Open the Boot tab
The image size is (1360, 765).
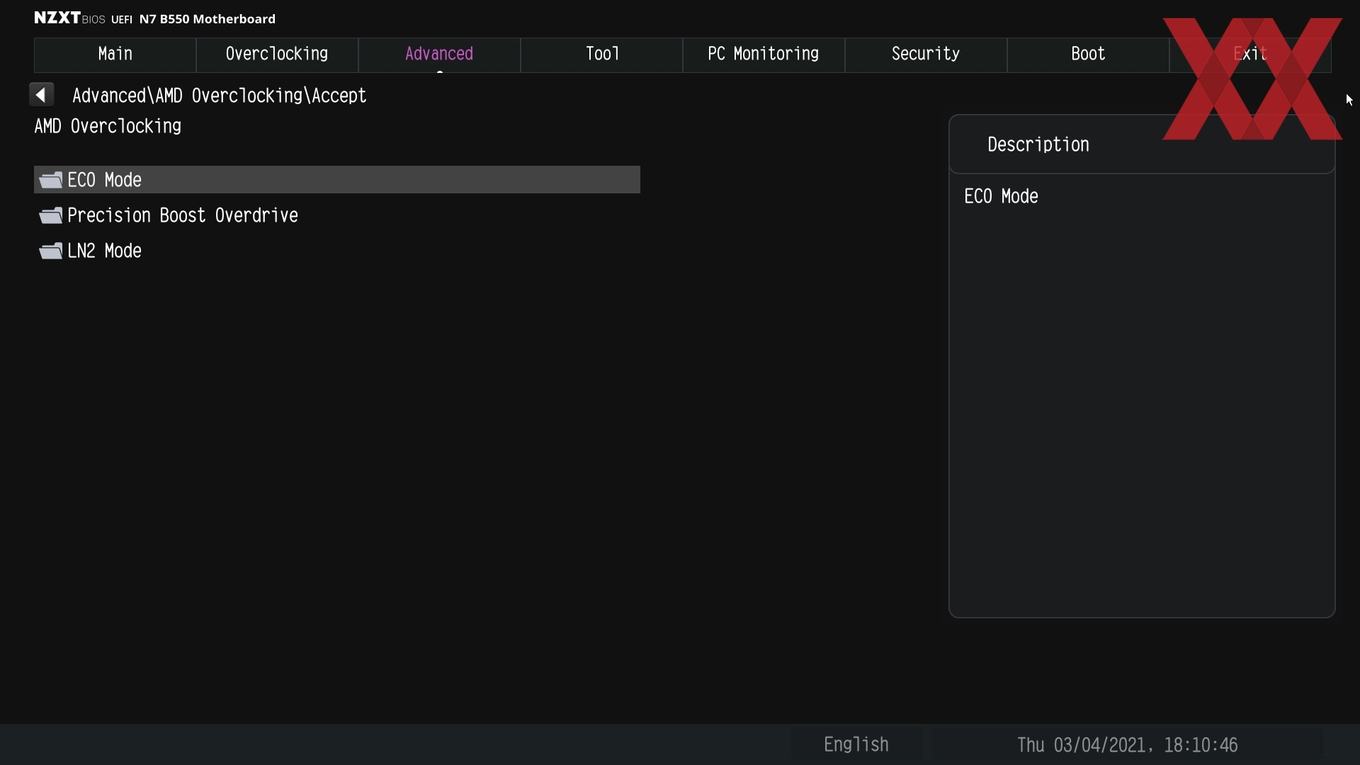point(1088,54)
